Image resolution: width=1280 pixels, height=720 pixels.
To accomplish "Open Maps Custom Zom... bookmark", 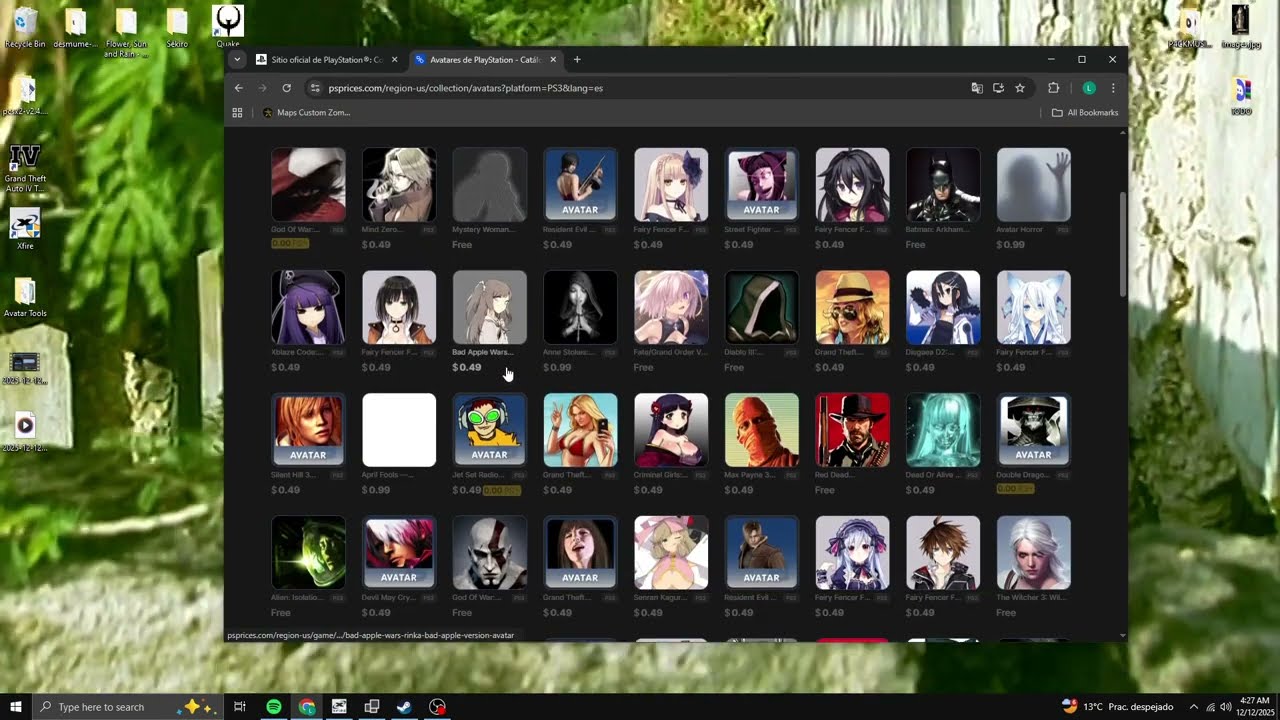I will tap(306, 113).
